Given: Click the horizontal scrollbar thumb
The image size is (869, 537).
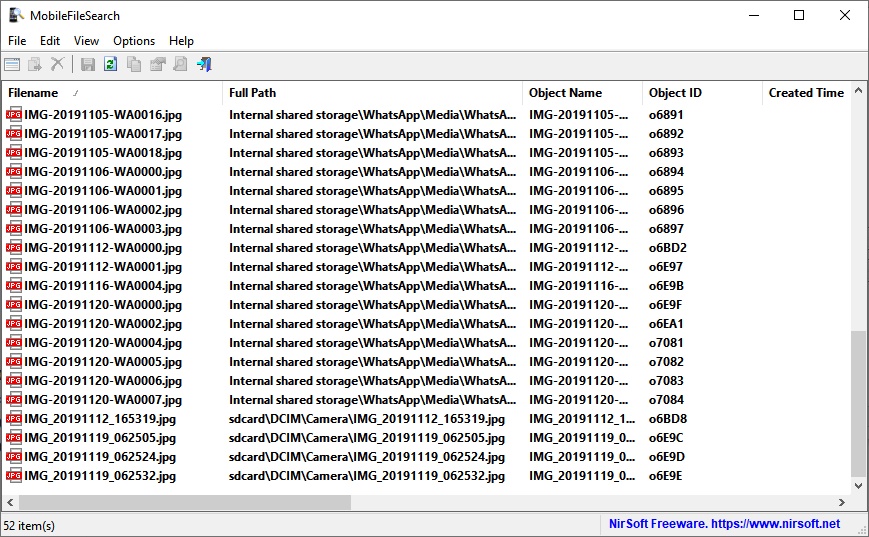Looking at the screenshot, I should tap(185, 503).
